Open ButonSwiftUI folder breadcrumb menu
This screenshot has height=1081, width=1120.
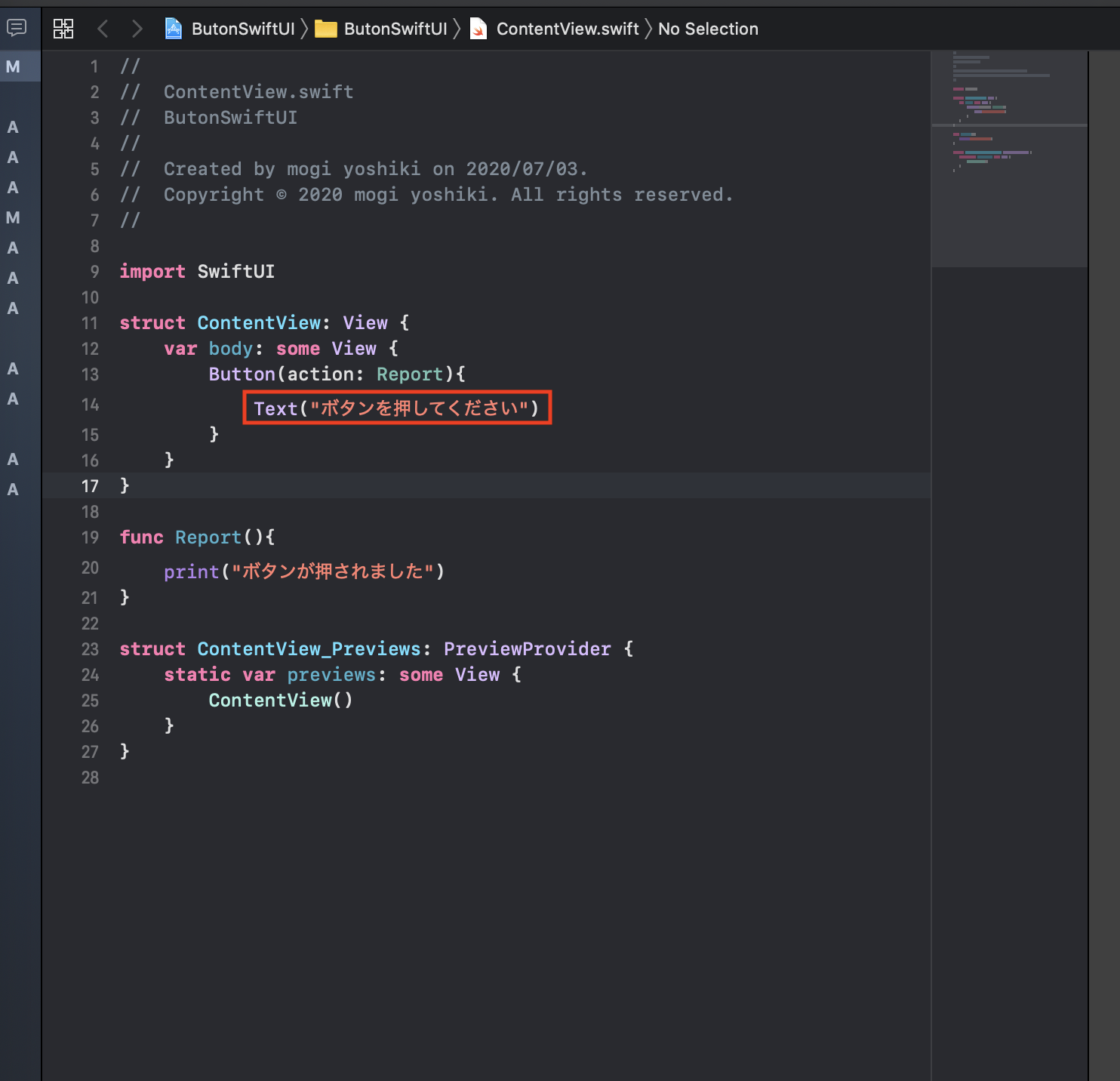395,29
